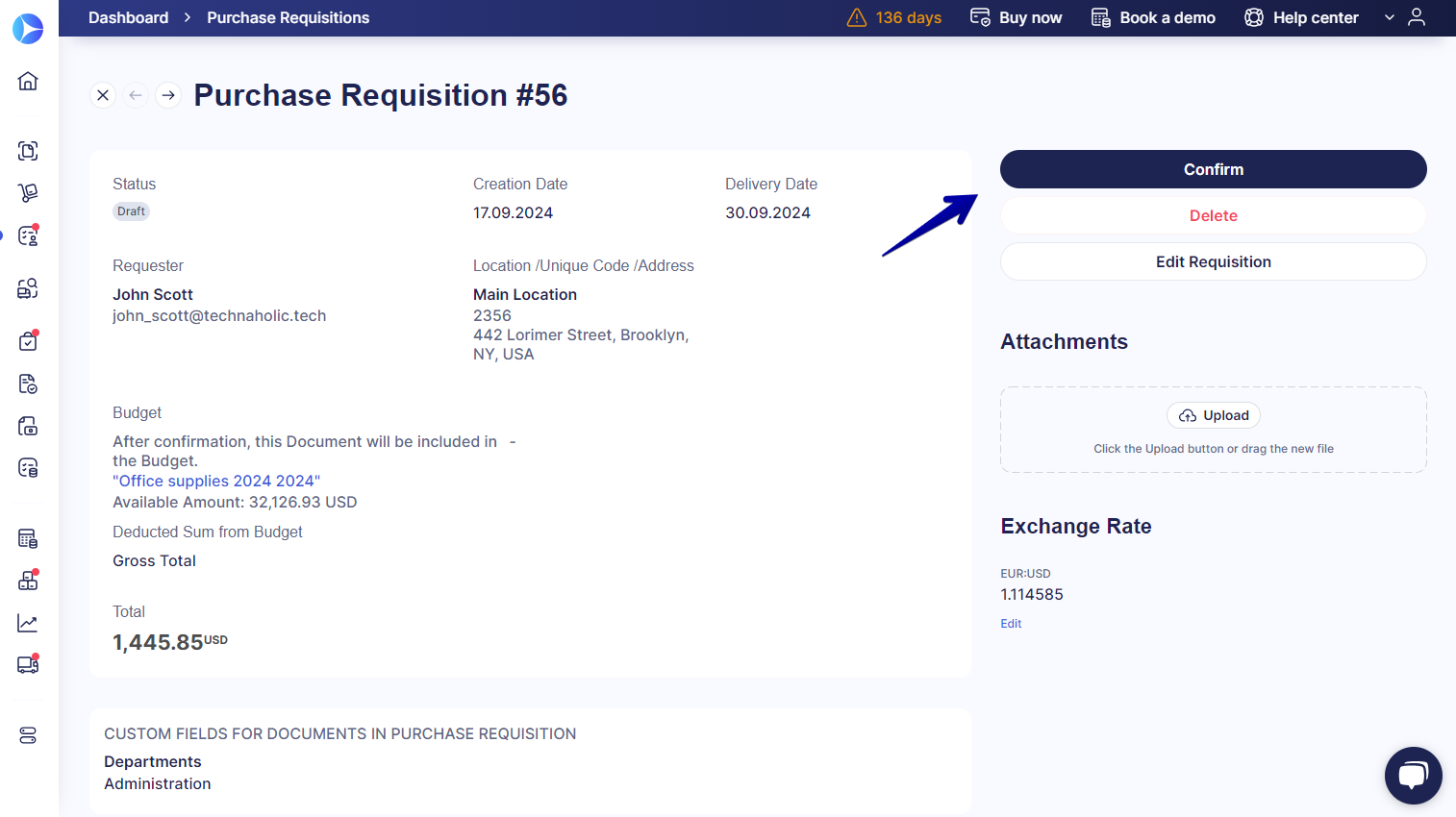Edit the EUR:USD exchange rate
Image resolution: width=1456 pixels, height=817 pixels.
click(x=1010, y=623)
